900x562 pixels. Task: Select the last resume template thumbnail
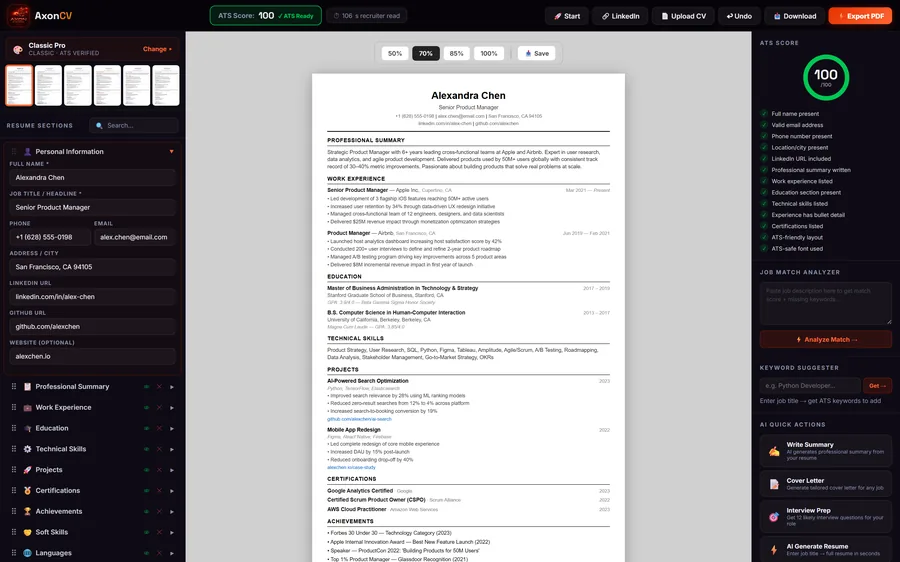pos(166,86)
